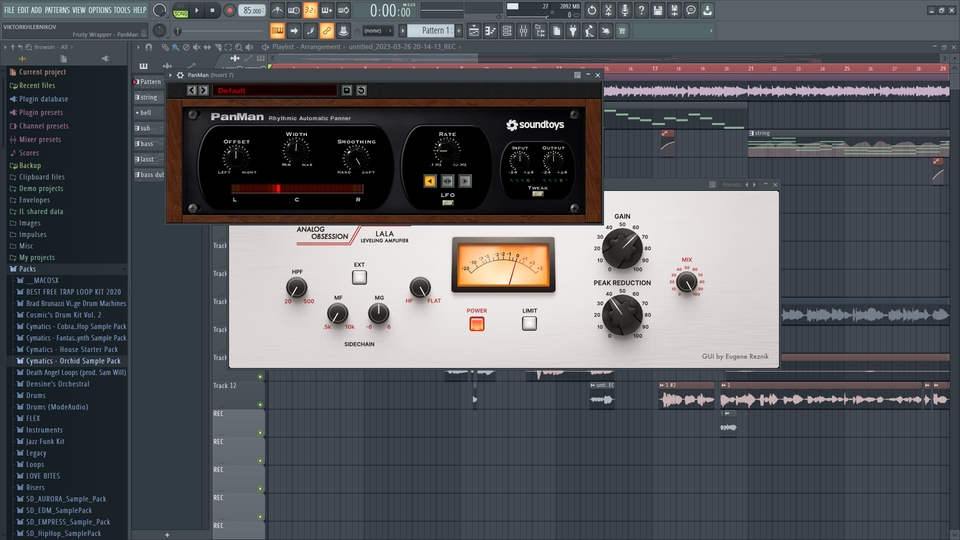Select the playlist mute tool icon
The image size is (960, 540).
click(x=197, y=47)
